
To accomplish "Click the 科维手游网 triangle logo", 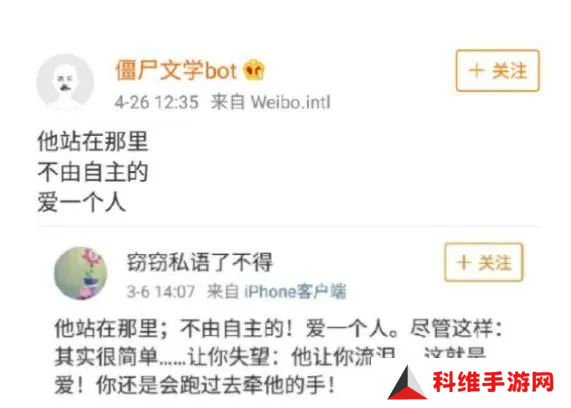I will pyautogui.click(x=407, y=383).
